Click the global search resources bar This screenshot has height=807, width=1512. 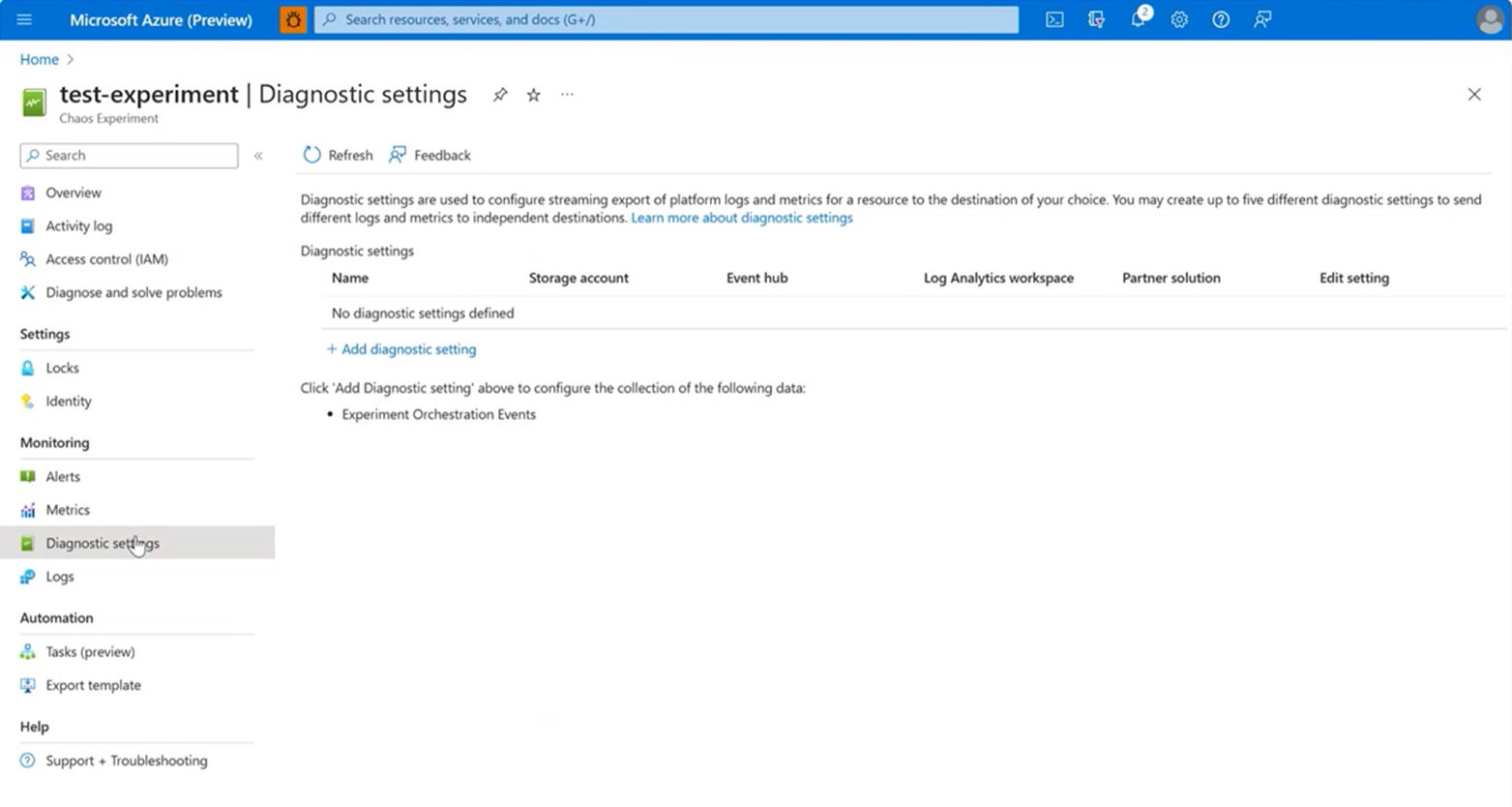(666, 19)
